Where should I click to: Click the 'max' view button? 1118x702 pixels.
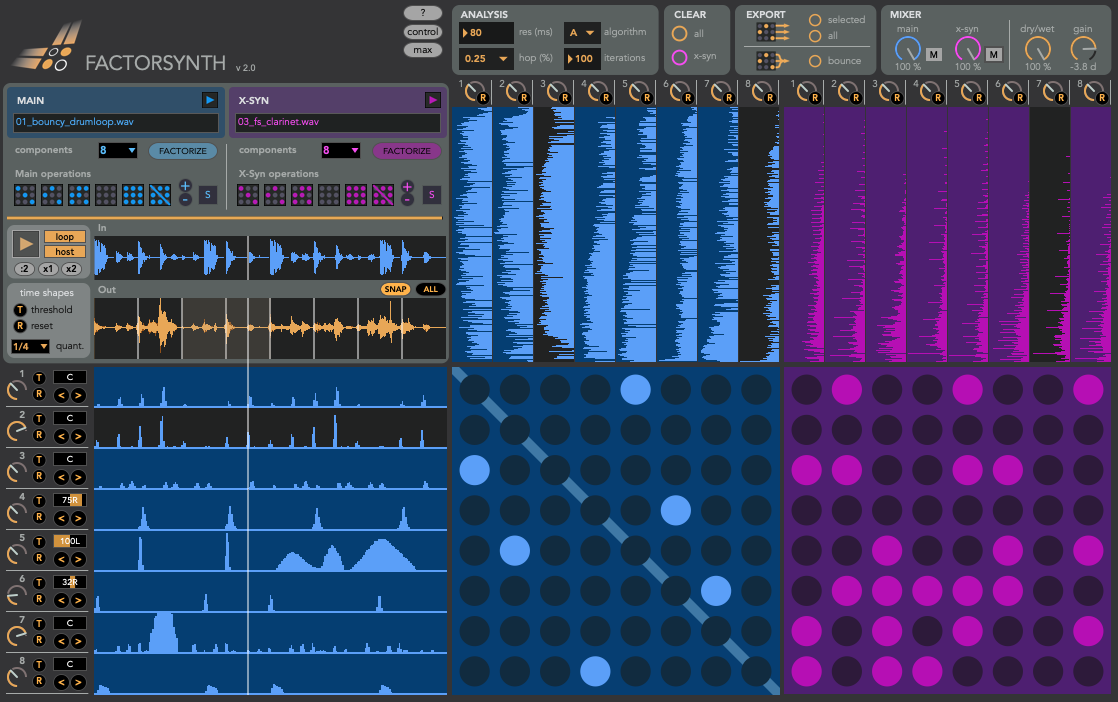point(423,50)
